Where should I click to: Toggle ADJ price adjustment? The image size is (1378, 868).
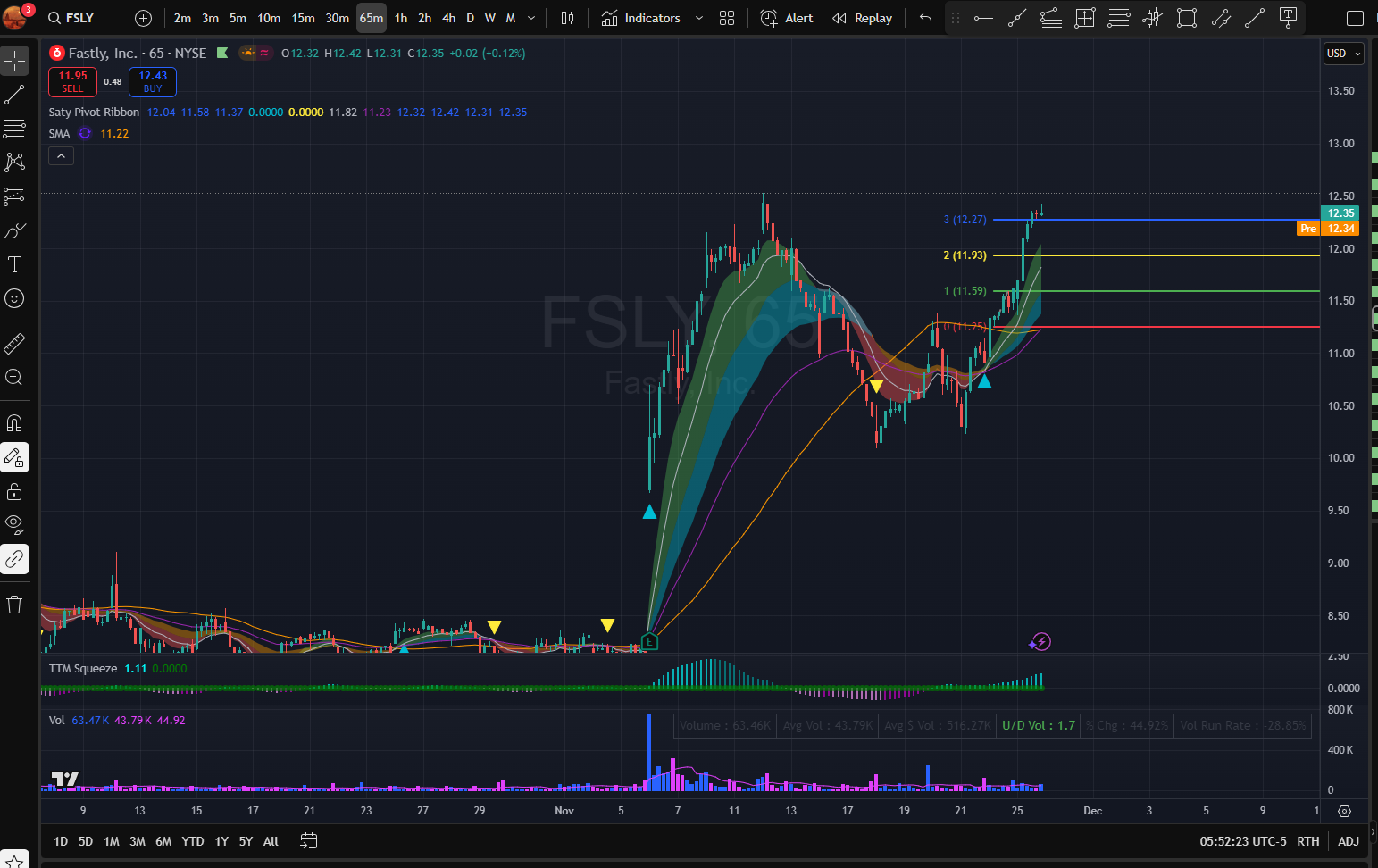click(x=1349, y=841)
